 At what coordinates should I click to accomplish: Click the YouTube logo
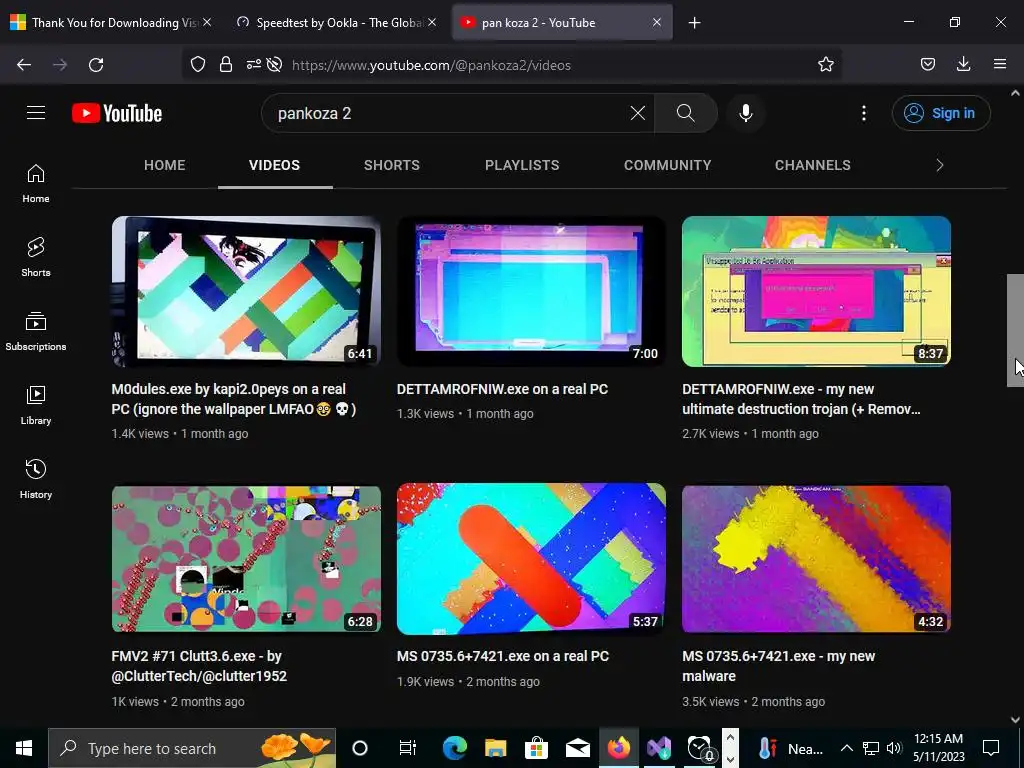(117, 113)
